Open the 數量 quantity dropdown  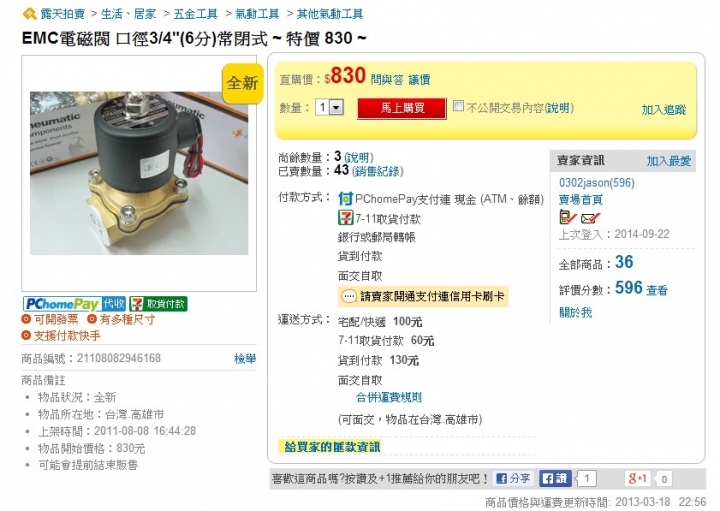point(329,108)
